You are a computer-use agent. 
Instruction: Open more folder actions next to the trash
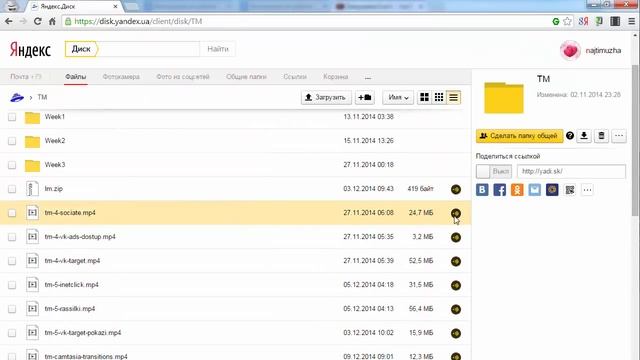pyautogui.click(x=619, y=136)
